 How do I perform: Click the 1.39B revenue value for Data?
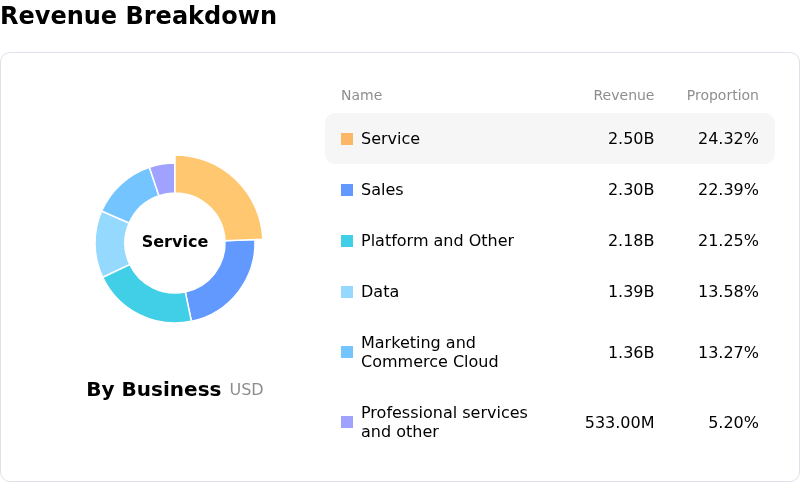[x=631, y=292]
